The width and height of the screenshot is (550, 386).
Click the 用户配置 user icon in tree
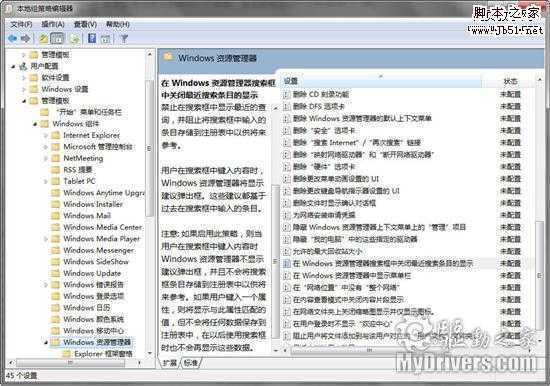point(23,66)
